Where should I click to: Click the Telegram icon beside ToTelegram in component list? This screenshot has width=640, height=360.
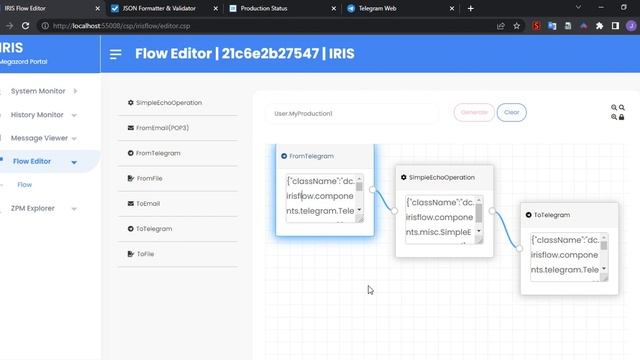[131, 229]
